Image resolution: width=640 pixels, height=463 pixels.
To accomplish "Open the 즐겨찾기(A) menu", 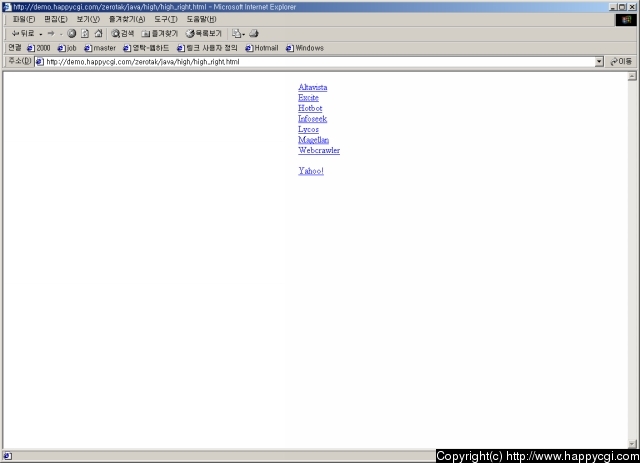I will tap(127, 19).
